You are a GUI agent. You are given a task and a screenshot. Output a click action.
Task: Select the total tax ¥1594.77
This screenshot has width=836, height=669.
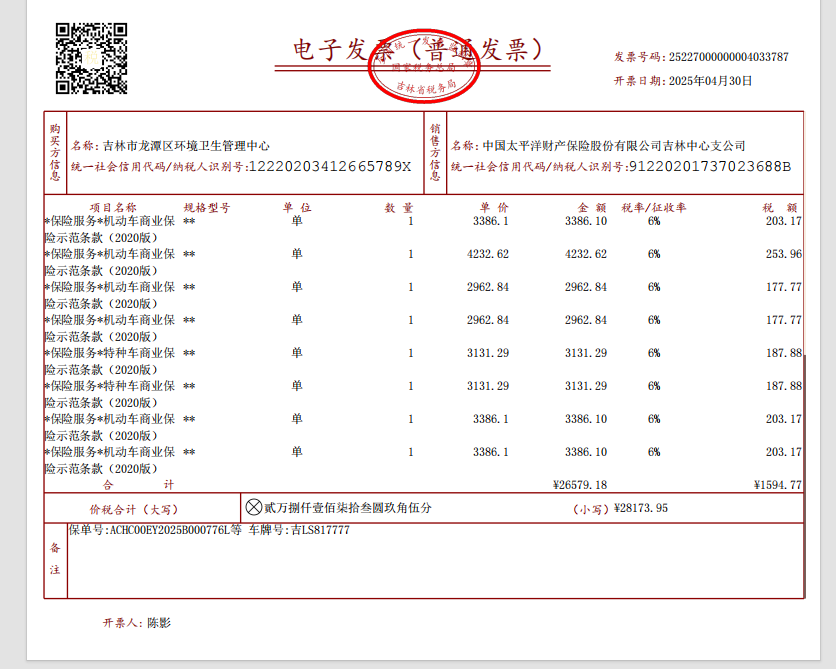[x=778, y=485]
